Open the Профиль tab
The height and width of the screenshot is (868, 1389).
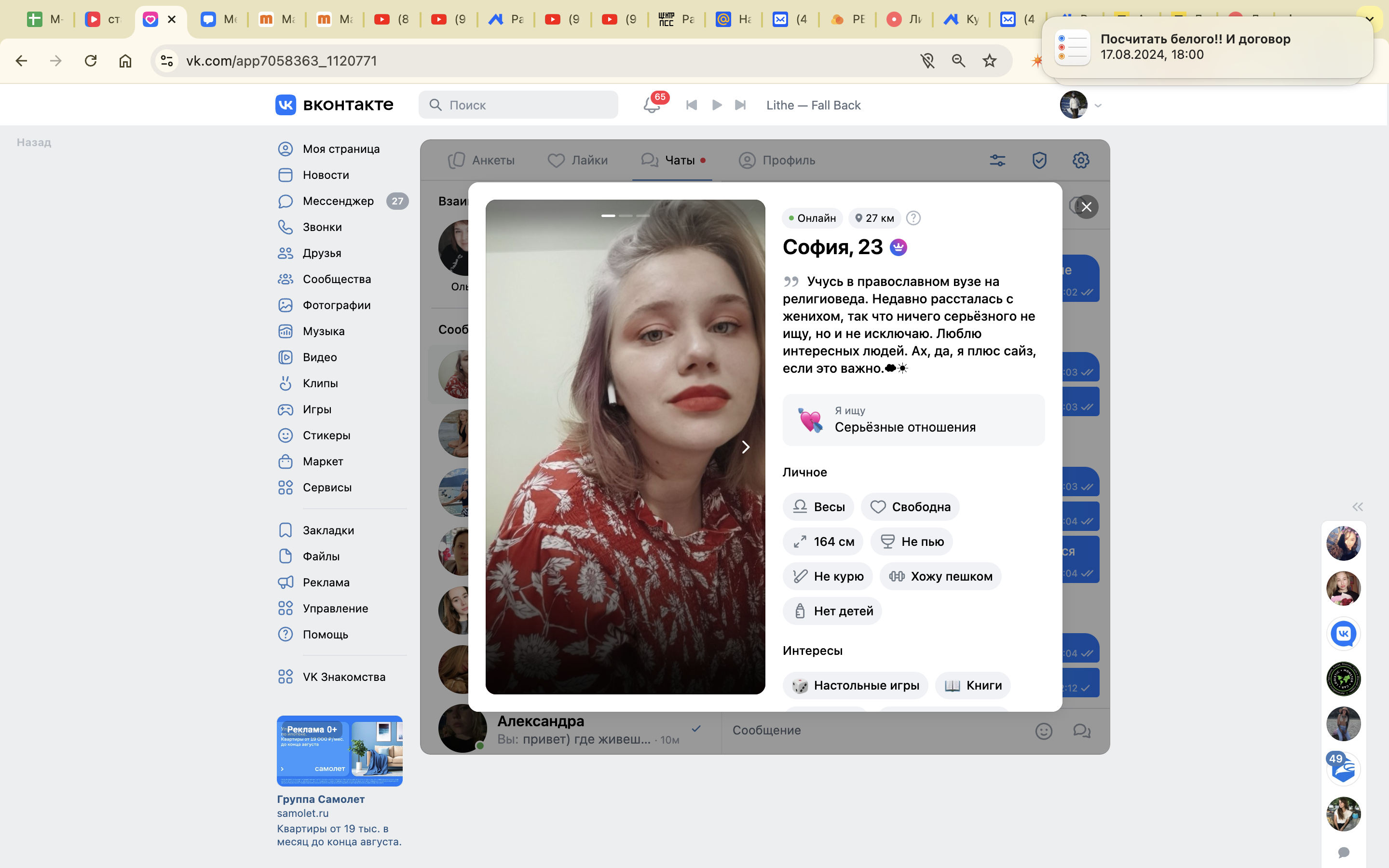click(776, 160)
